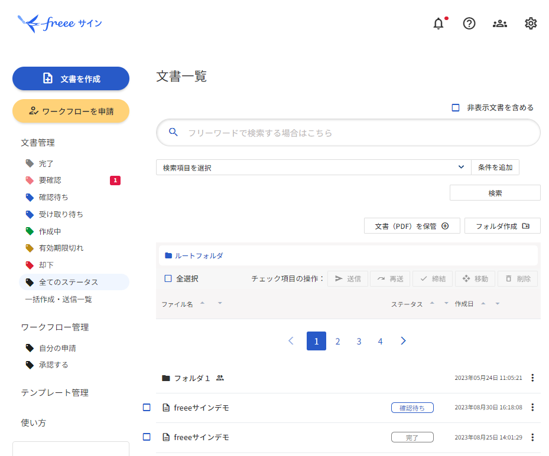
Task: Open the notifications bell icon
Action: [x=438, y=23]
